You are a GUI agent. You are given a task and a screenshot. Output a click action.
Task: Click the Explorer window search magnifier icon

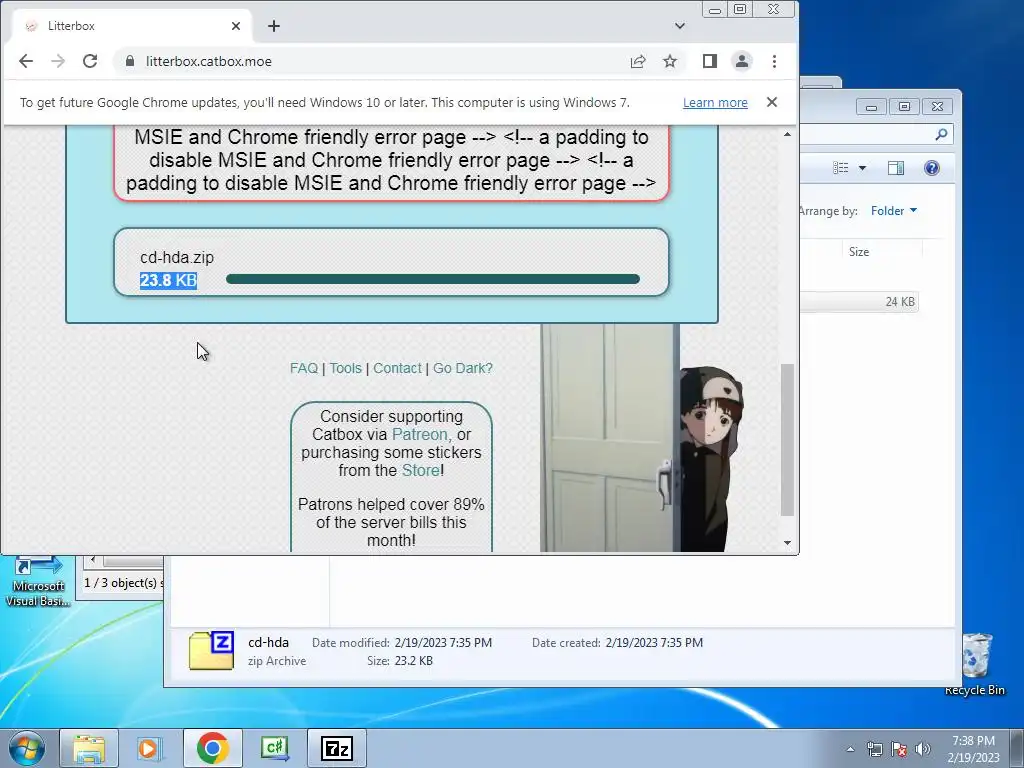pos(941,134)
